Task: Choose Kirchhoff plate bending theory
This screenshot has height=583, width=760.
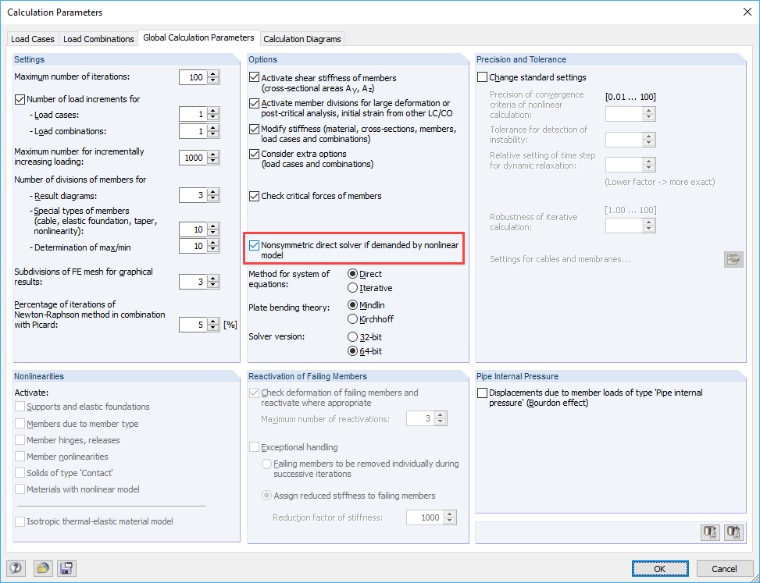Action: (353, 319)
